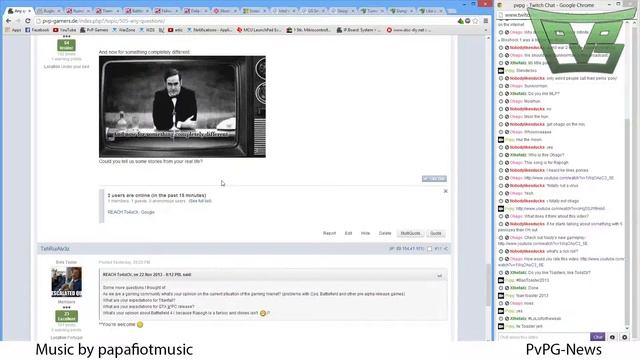Open the MCU LaunchPad bookmark
The image size is (640, 360).
(x=259, y=30)
